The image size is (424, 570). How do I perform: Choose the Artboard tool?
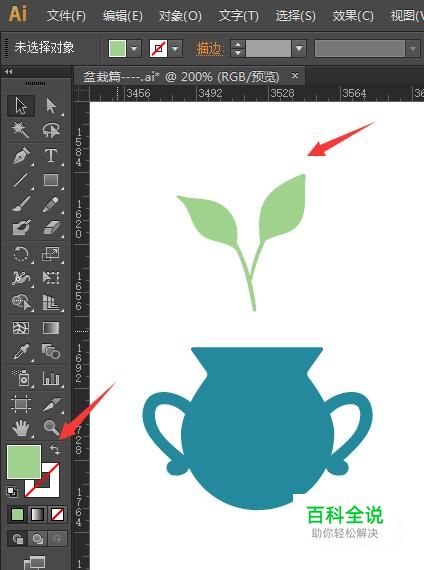[21, 404]
